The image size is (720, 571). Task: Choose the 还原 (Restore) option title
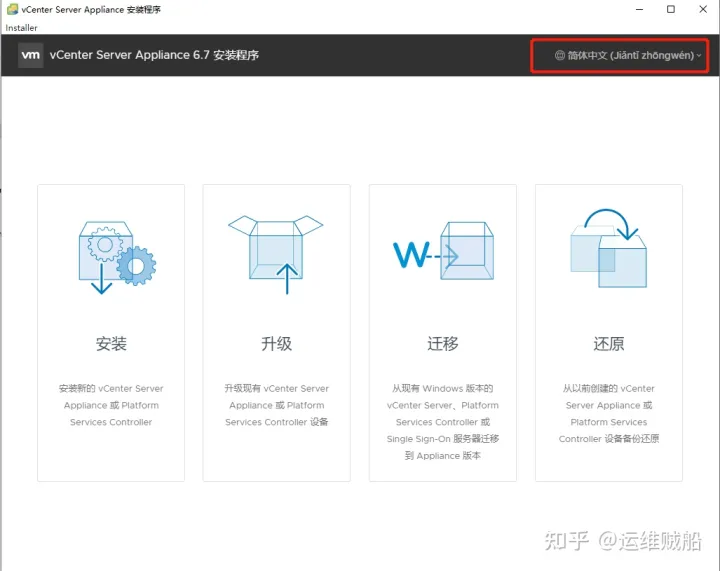(x=608, y=343)
